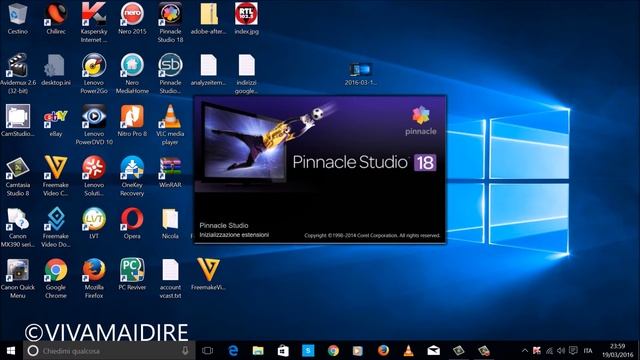
Task: Open the Windows Start menu
Action: click(x=11, y=351)
